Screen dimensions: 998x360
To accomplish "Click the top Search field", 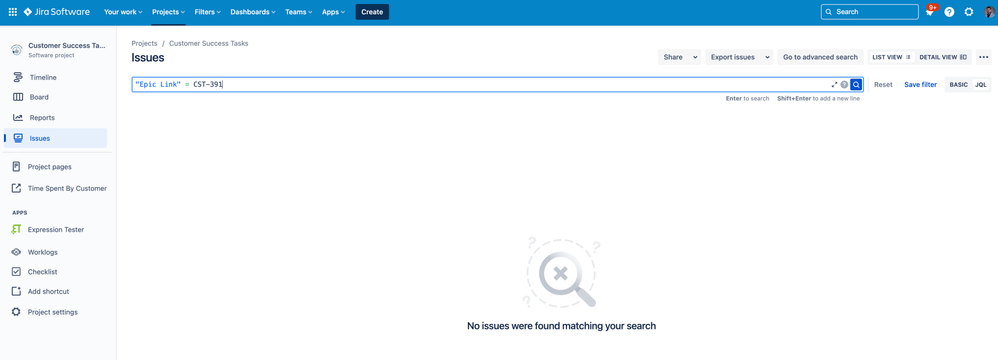I will (x=869, y=12).
